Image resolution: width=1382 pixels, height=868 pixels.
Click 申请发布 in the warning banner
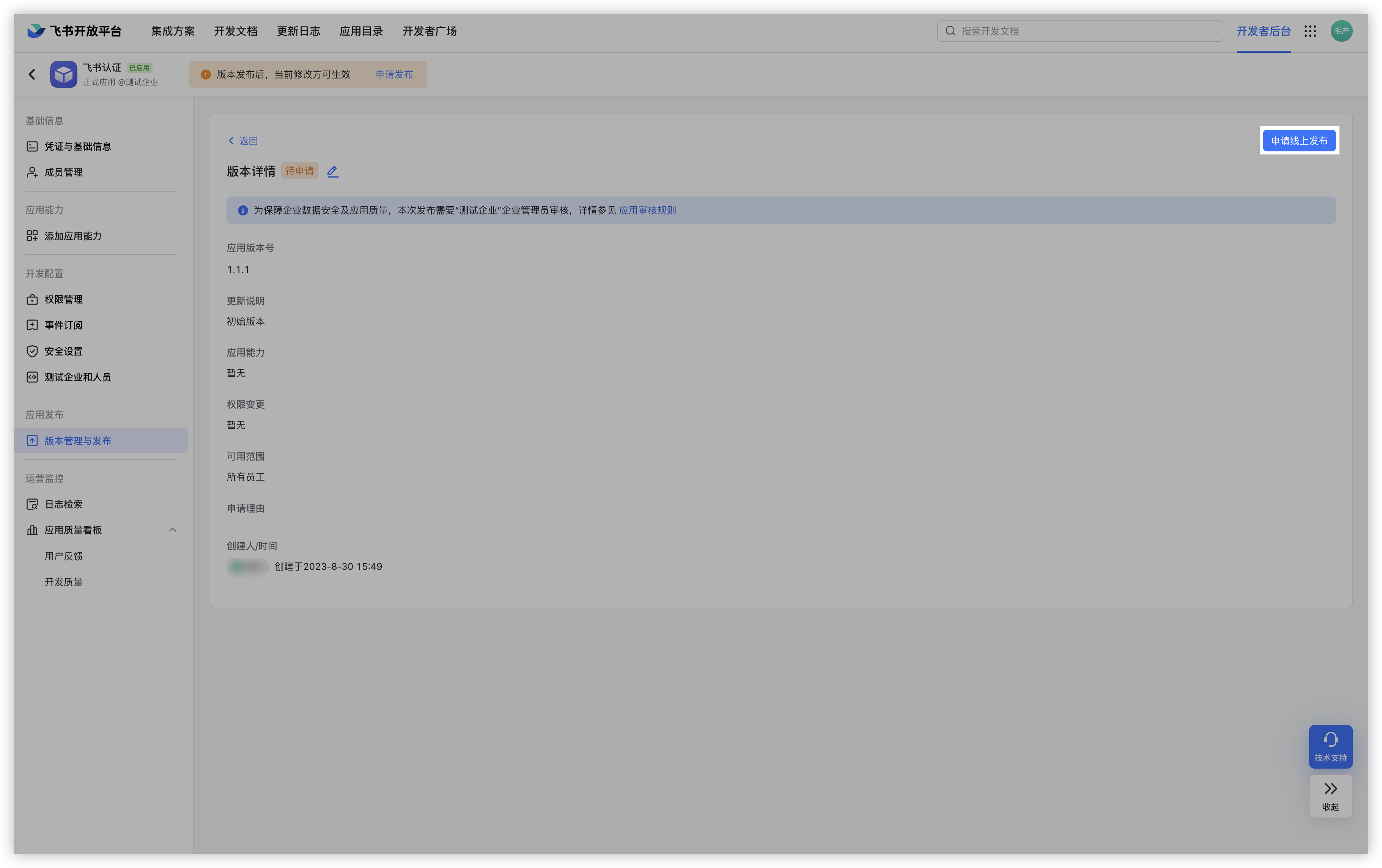tap(394, 75)
